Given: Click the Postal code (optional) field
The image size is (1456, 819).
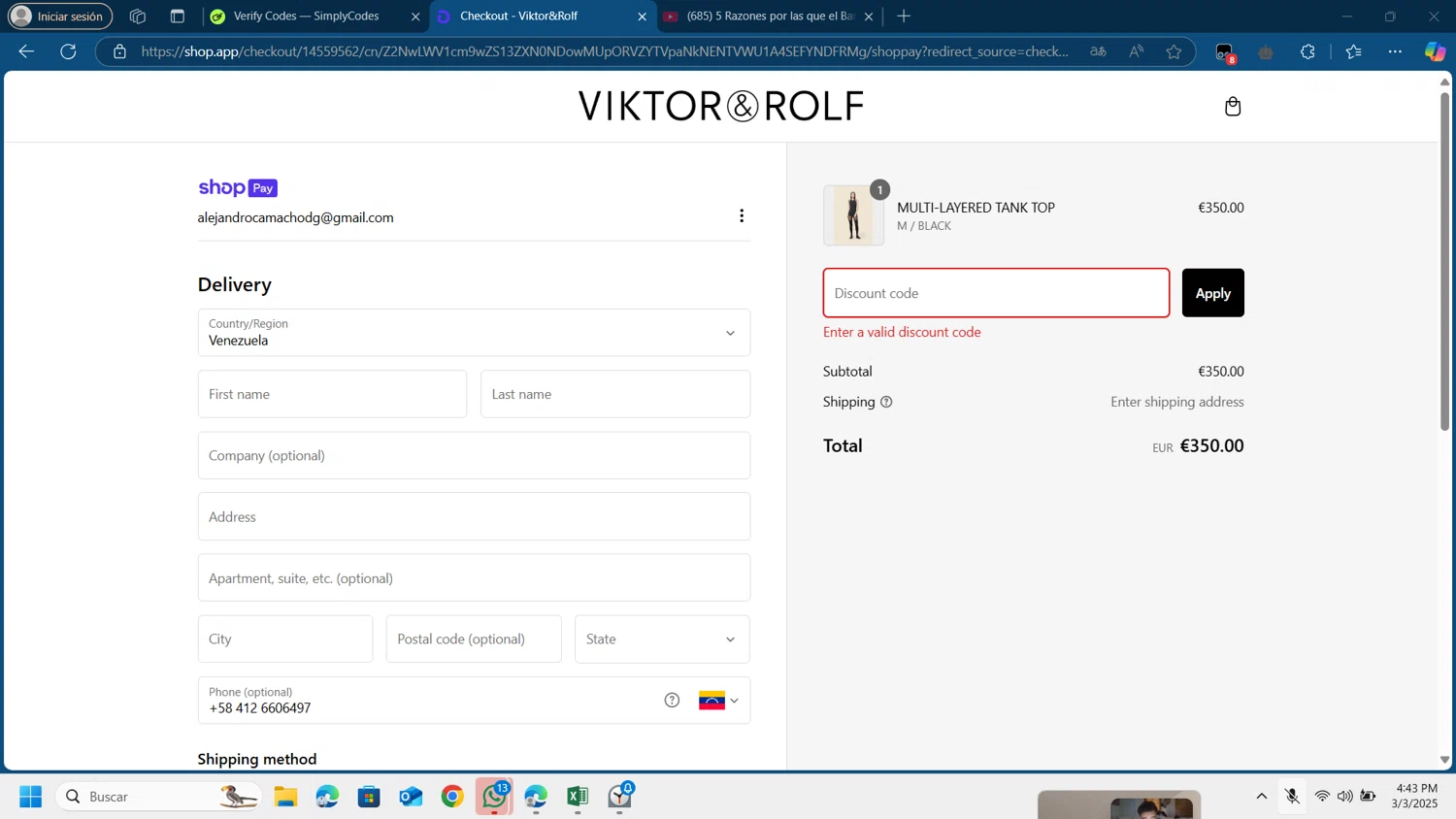Looking at the screenshot, I should pos(474,639).
